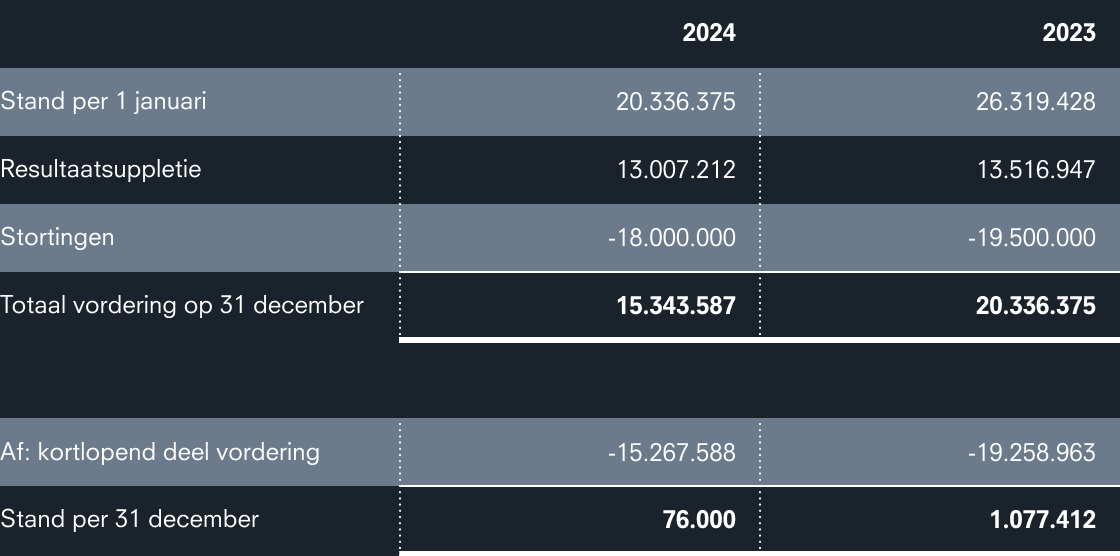Click the 2023 column header
This screenshot has height=556, width=1120.
tap(1068, 33)
